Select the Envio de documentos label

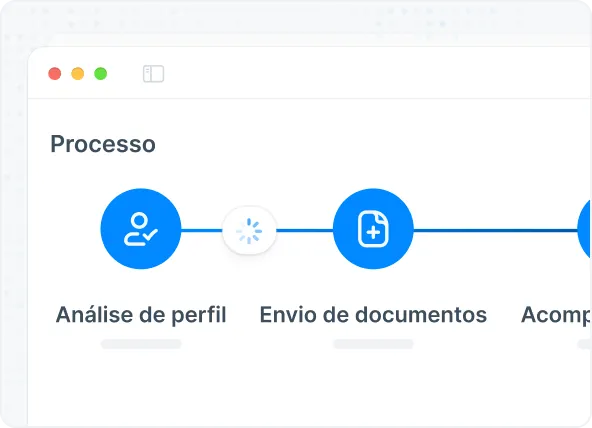pyautogui.click(x=373, y=315)
